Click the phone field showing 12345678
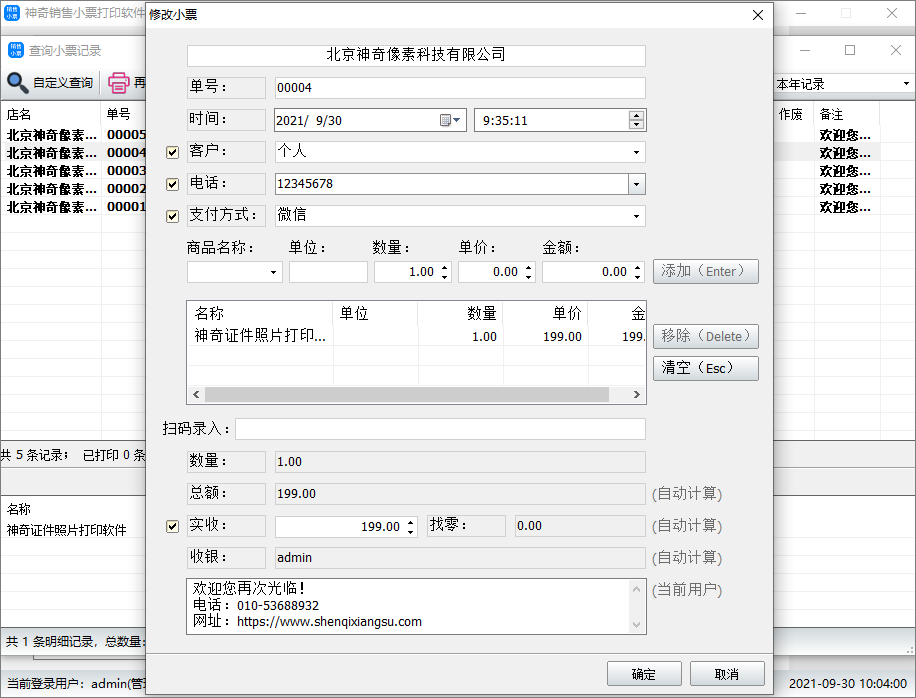This screenshot has width=916, height=698. [x=452, y=185]
